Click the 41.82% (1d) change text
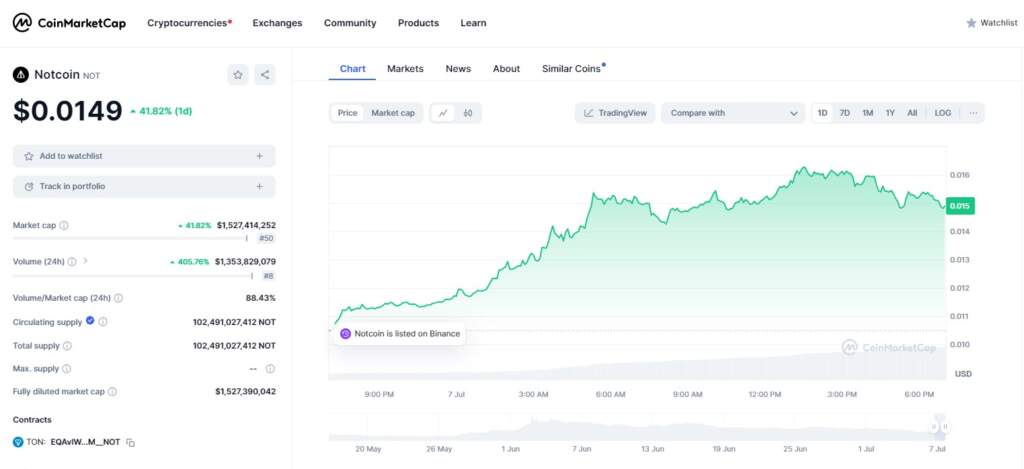The width and height of the screenshot is (1024, 469). (x=161, y=111)
